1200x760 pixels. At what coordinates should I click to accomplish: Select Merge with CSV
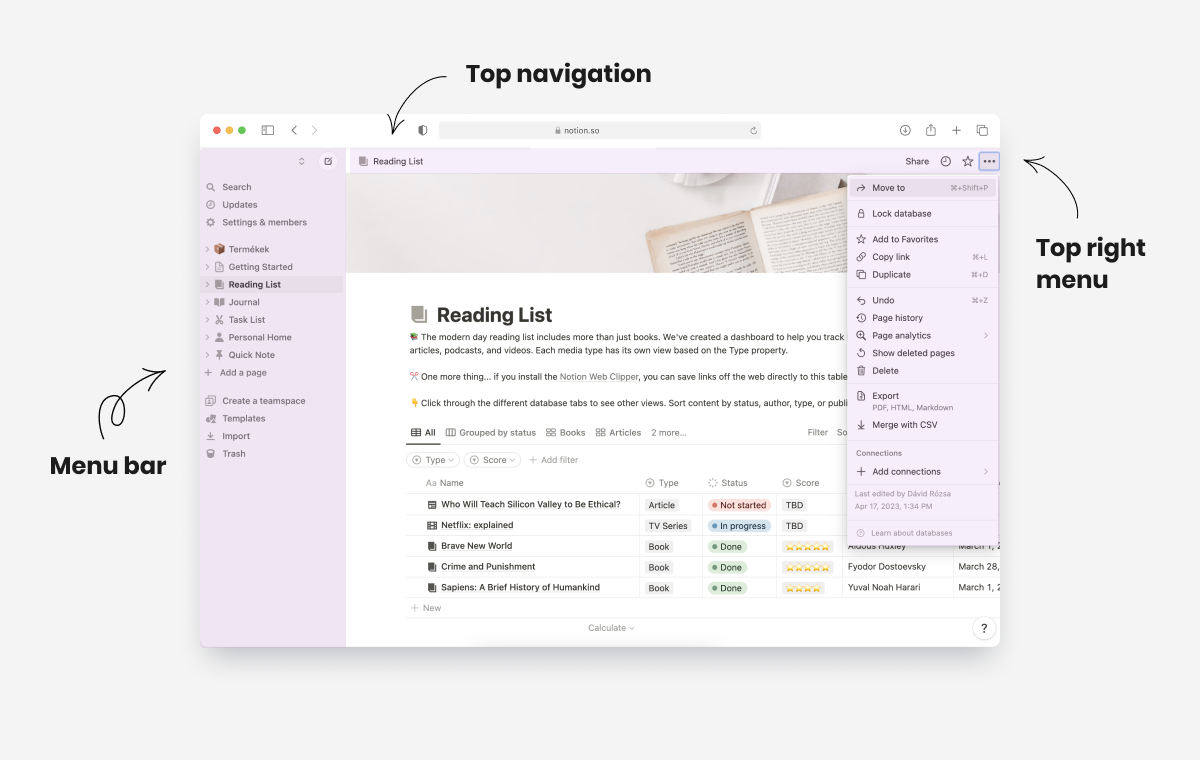[x=922, y=425]
